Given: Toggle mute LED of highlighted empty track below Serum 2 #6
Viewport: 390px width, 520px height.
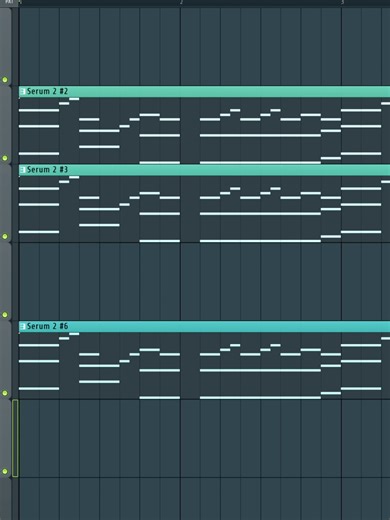Looking at the screenshot, I should tap(5, 471).
